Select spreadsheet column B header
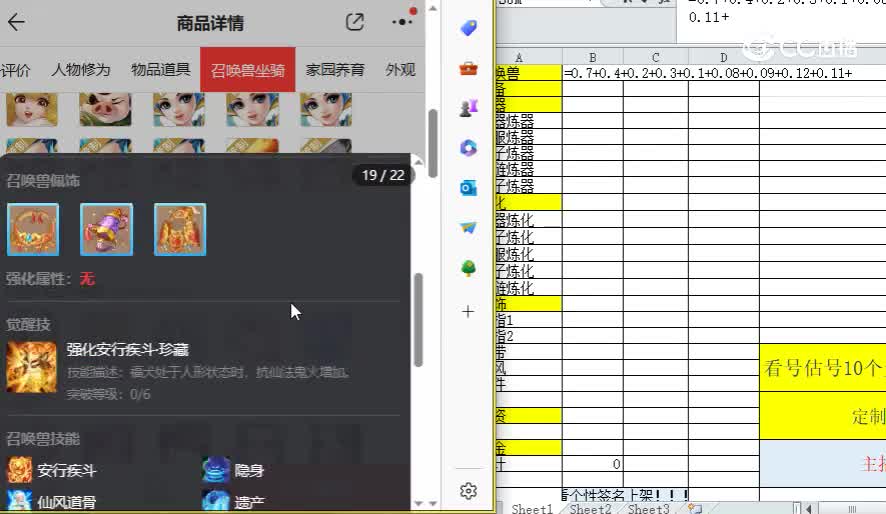Screen dimensions: 886x514 (593, 57)
